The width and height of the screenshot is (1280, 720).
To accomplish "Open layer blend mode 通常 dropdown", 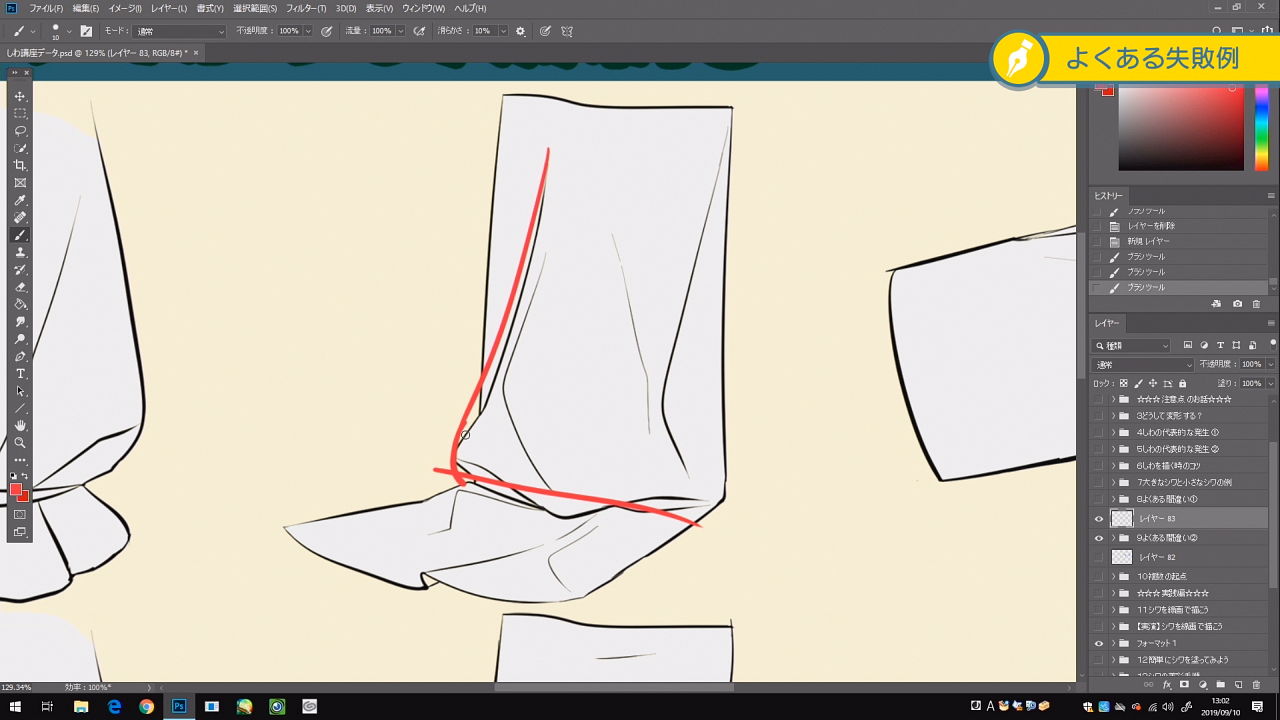I will [1143, 364].
